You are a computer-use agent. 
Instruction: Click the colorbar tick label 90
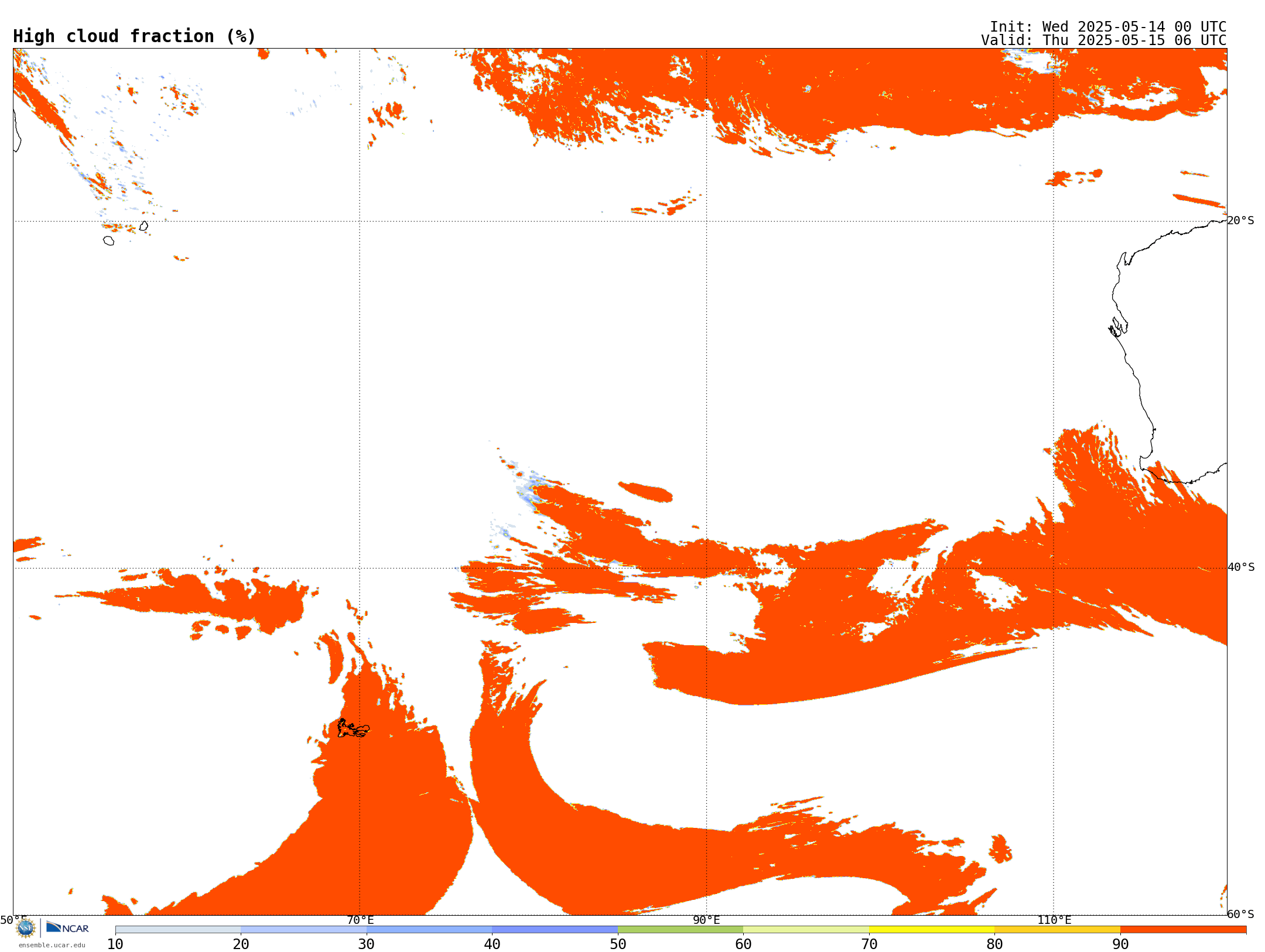point(1120,944)
